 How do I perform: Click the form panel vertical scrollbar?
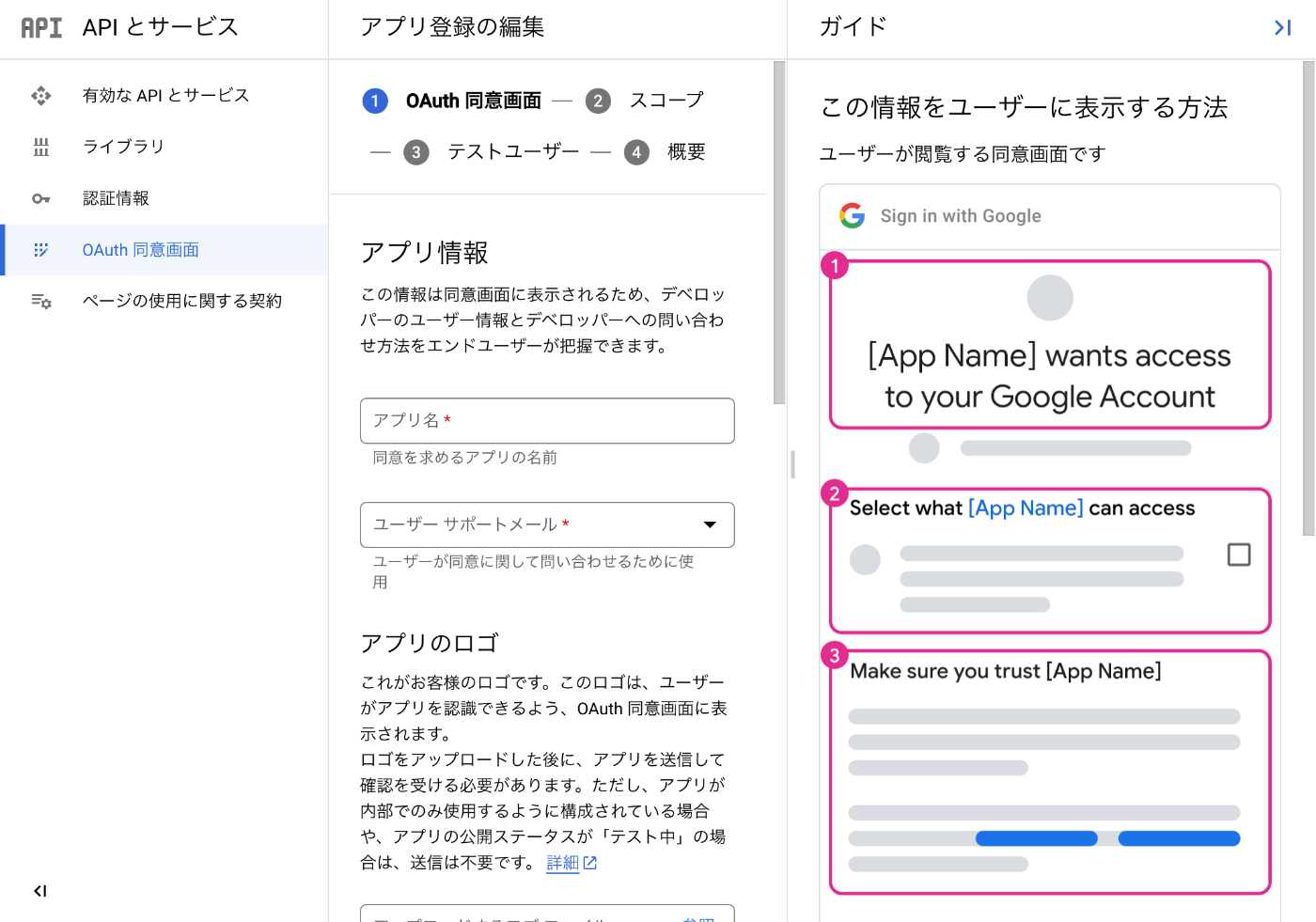click(779, 233)
